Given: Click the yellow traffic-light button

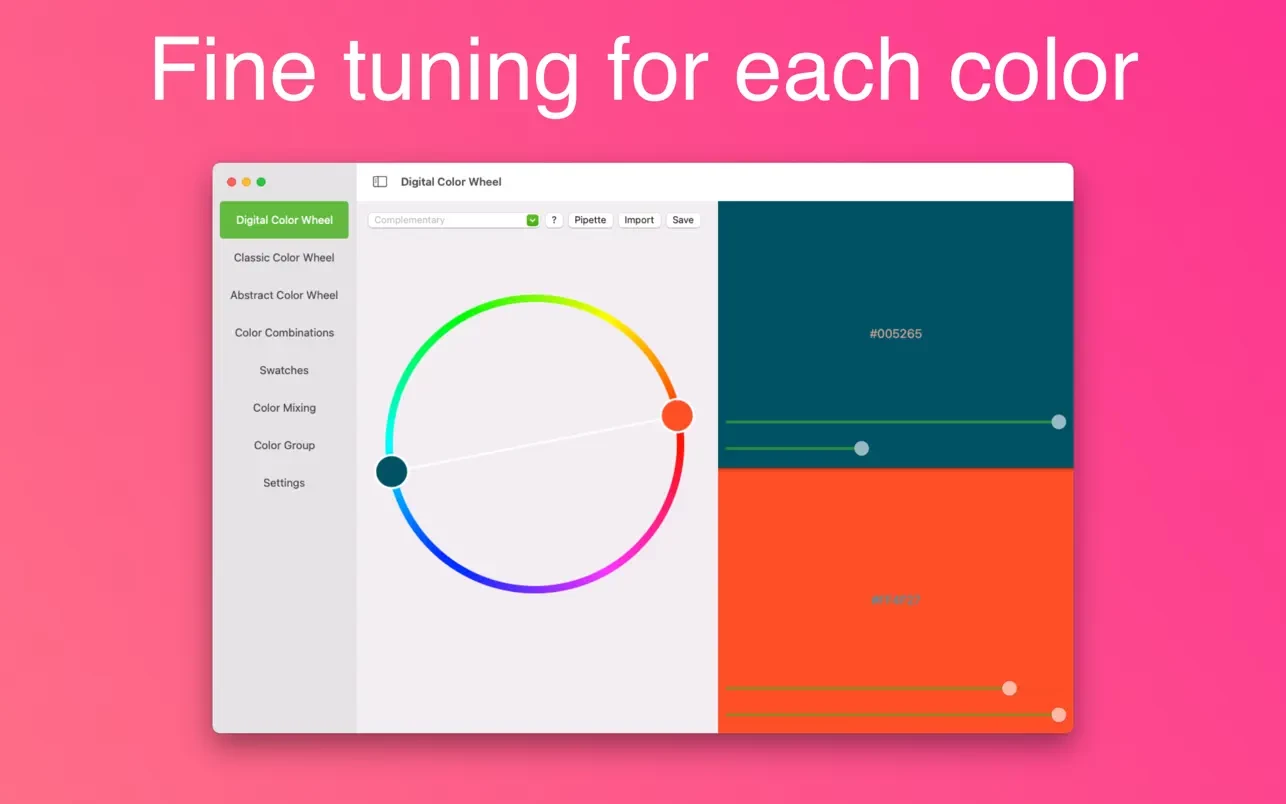Looking at the screenshot, I should 246,181.
